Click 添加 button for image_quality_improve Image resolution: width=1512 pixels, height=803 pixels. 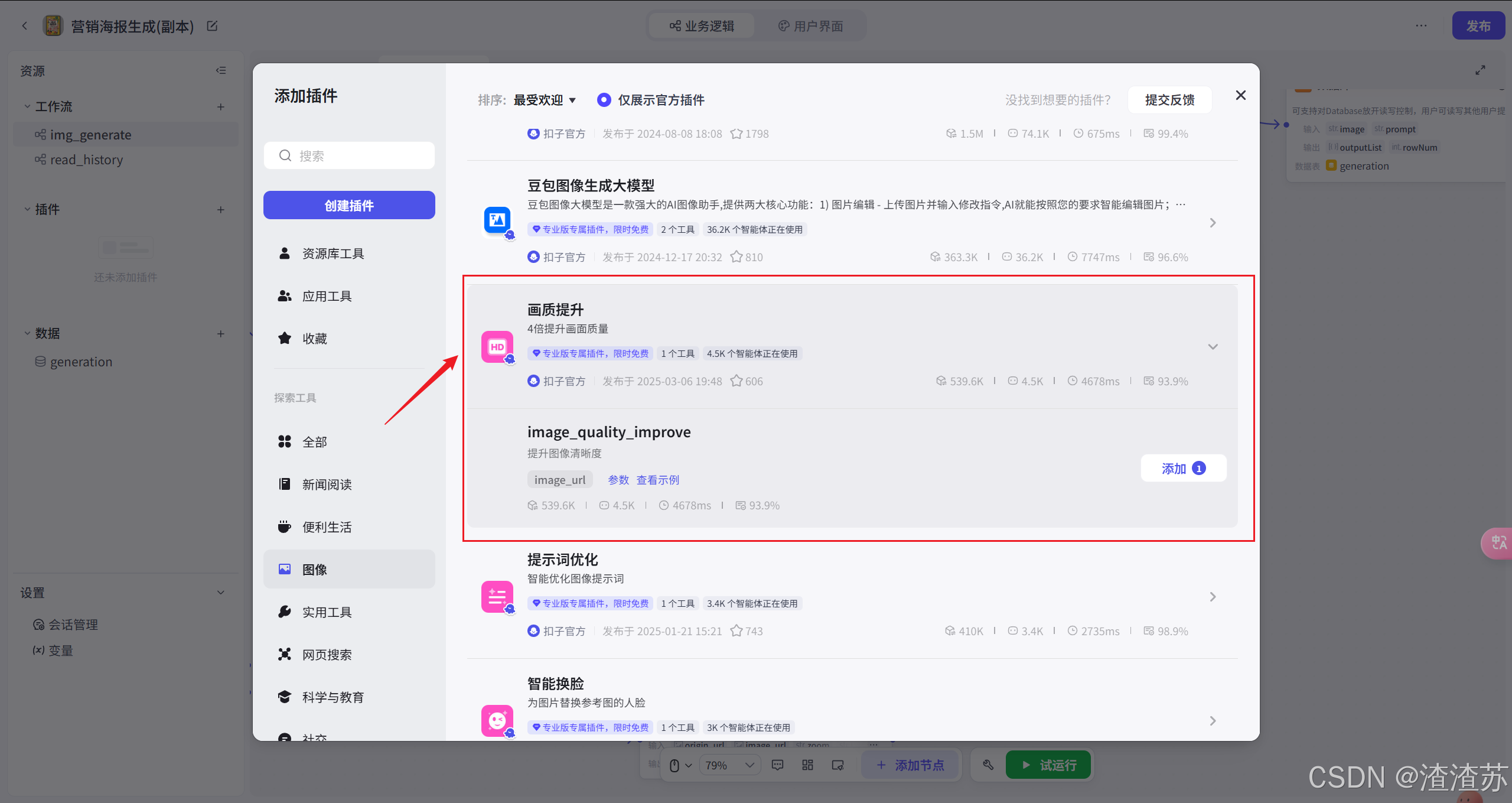(1183, 468)
